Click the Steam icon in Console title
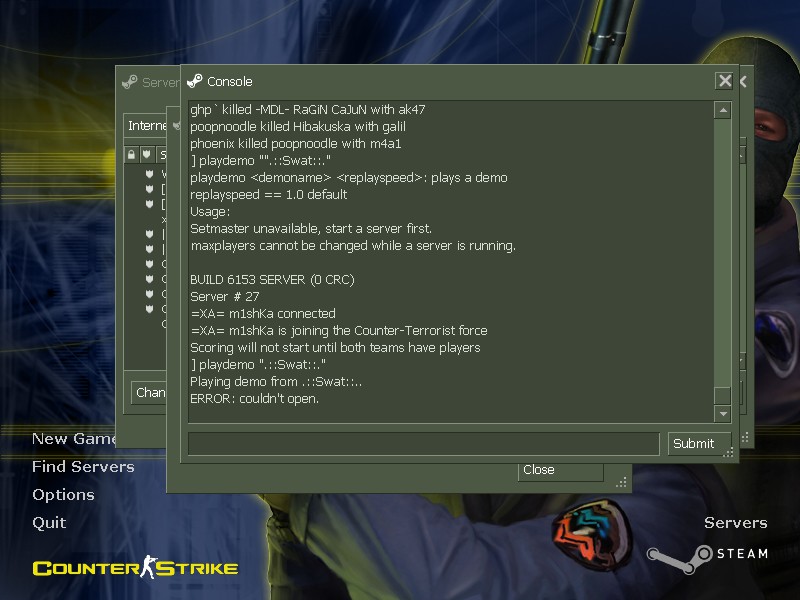This screenshot has height=600, width=800. tap(195, 81)
